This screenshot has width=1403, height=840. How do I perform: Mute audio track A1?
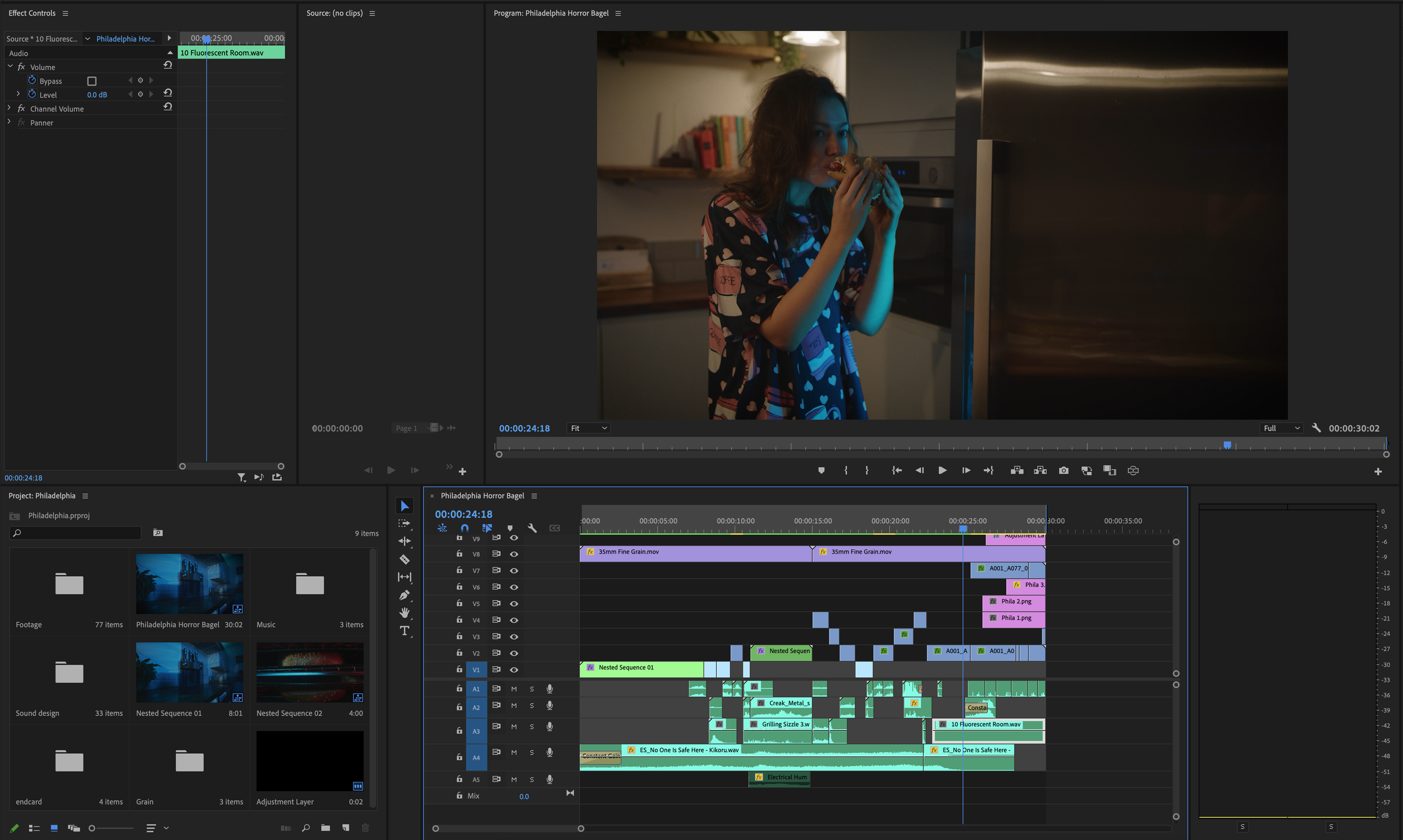[514, 689]
